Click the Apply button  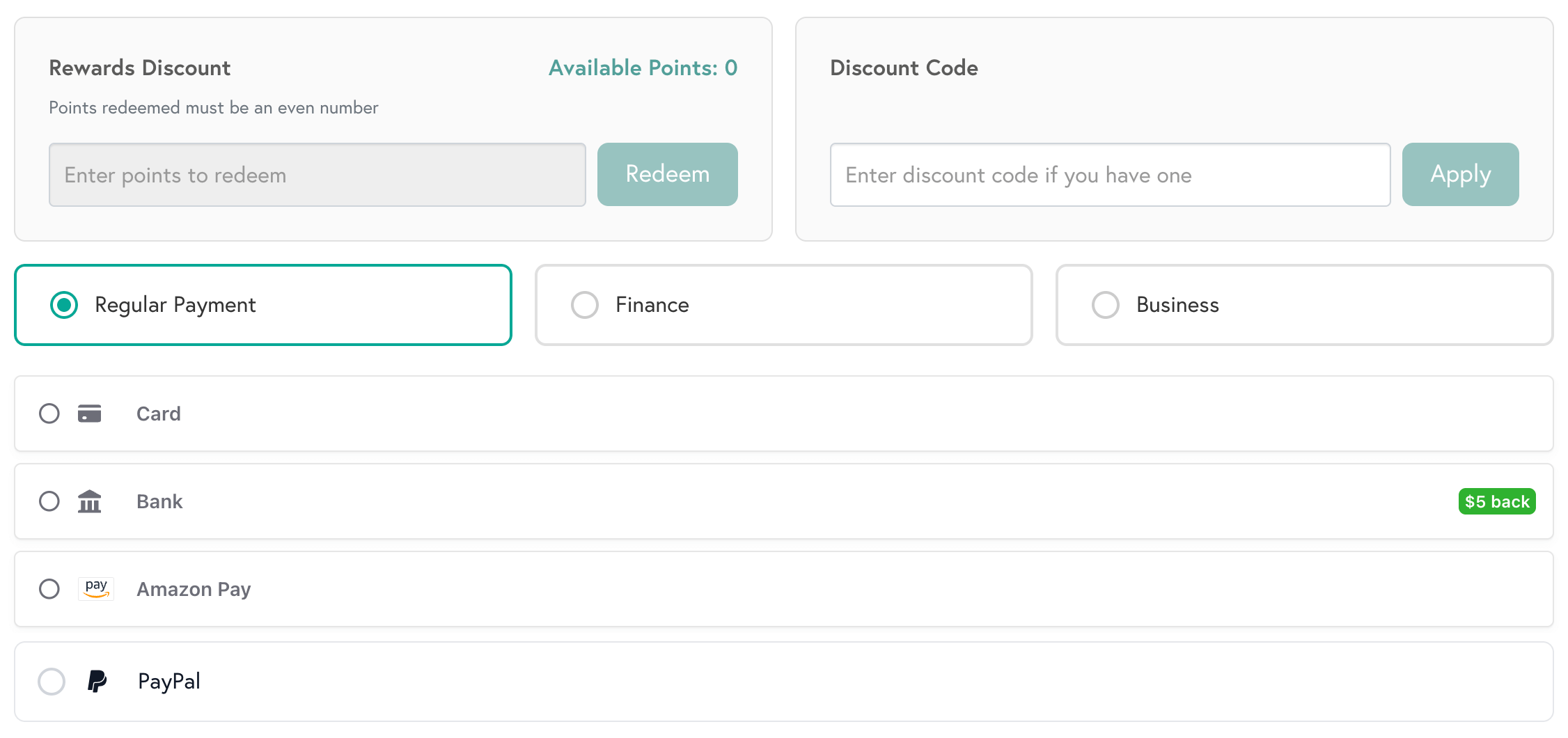click(1460, 174)
